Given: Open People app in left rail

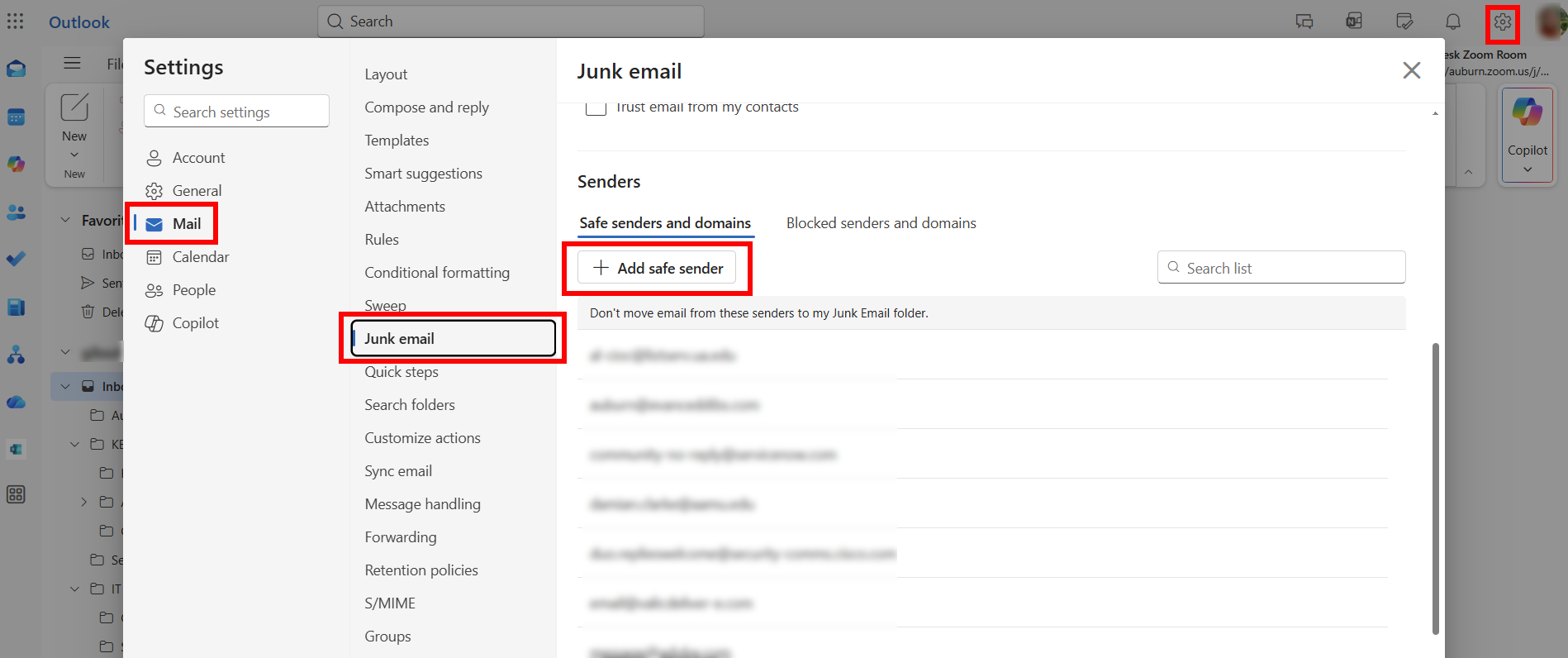Looking at the screenshot, I should (x=16, y=212).
